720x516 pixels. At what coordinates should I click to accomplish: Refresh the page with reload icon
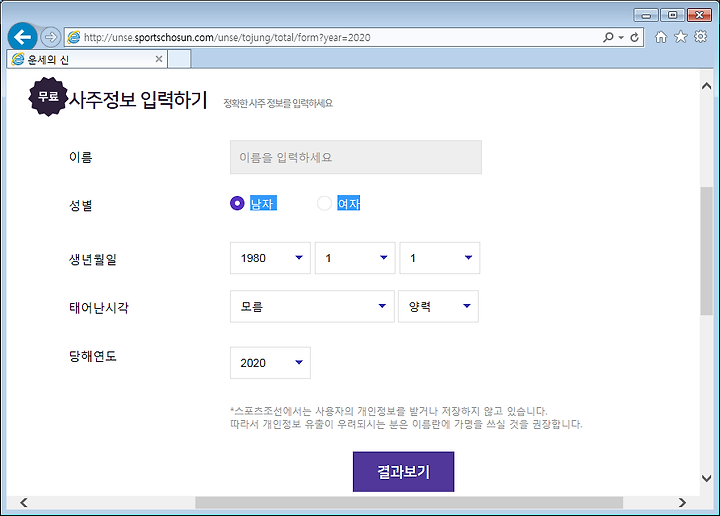point(635,37)
